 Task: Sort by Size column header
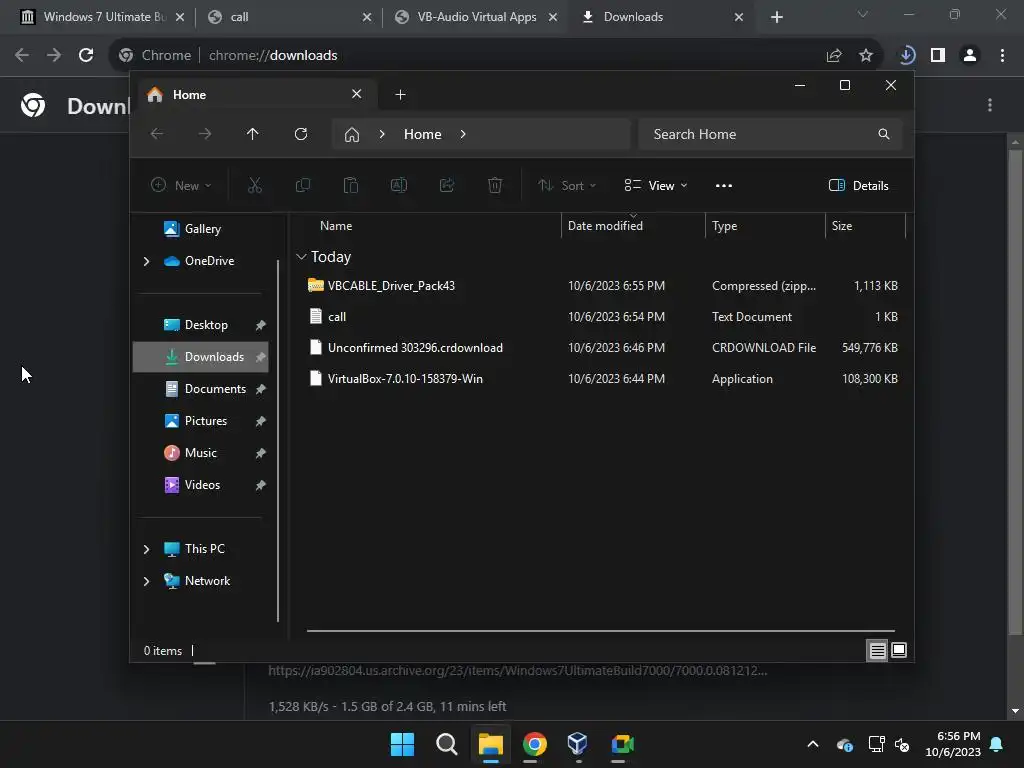[x=865, y=226]
